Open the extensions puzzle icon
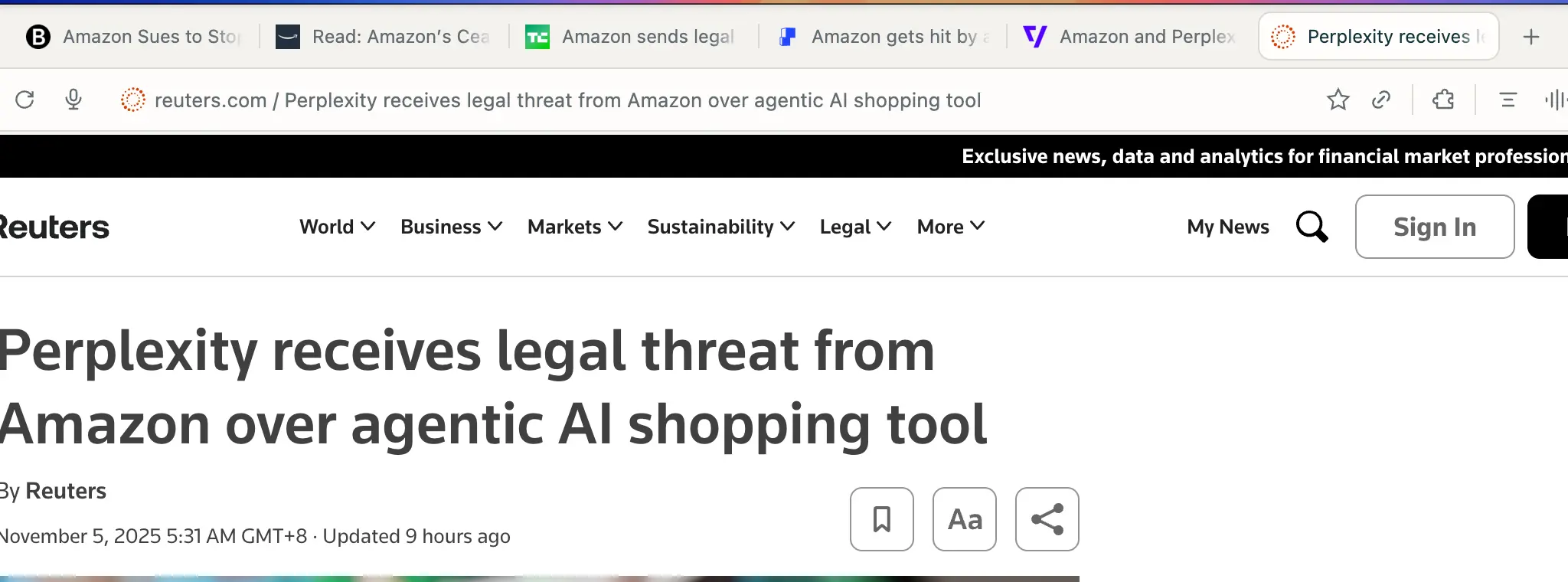Screen dimensions: 1568x582 pos(1443,100)
